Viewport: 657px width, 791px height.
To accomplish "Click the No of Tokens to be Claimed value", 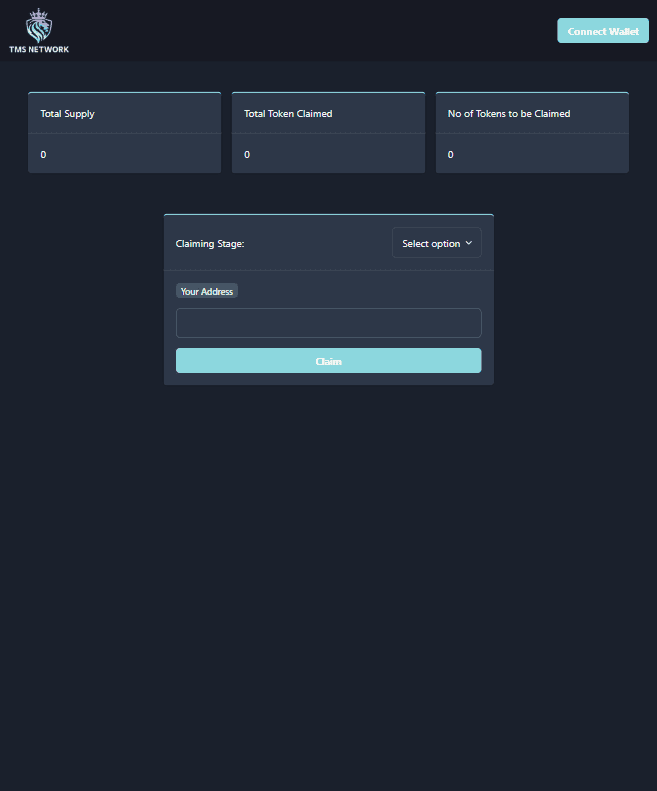I will click(451, 155).
